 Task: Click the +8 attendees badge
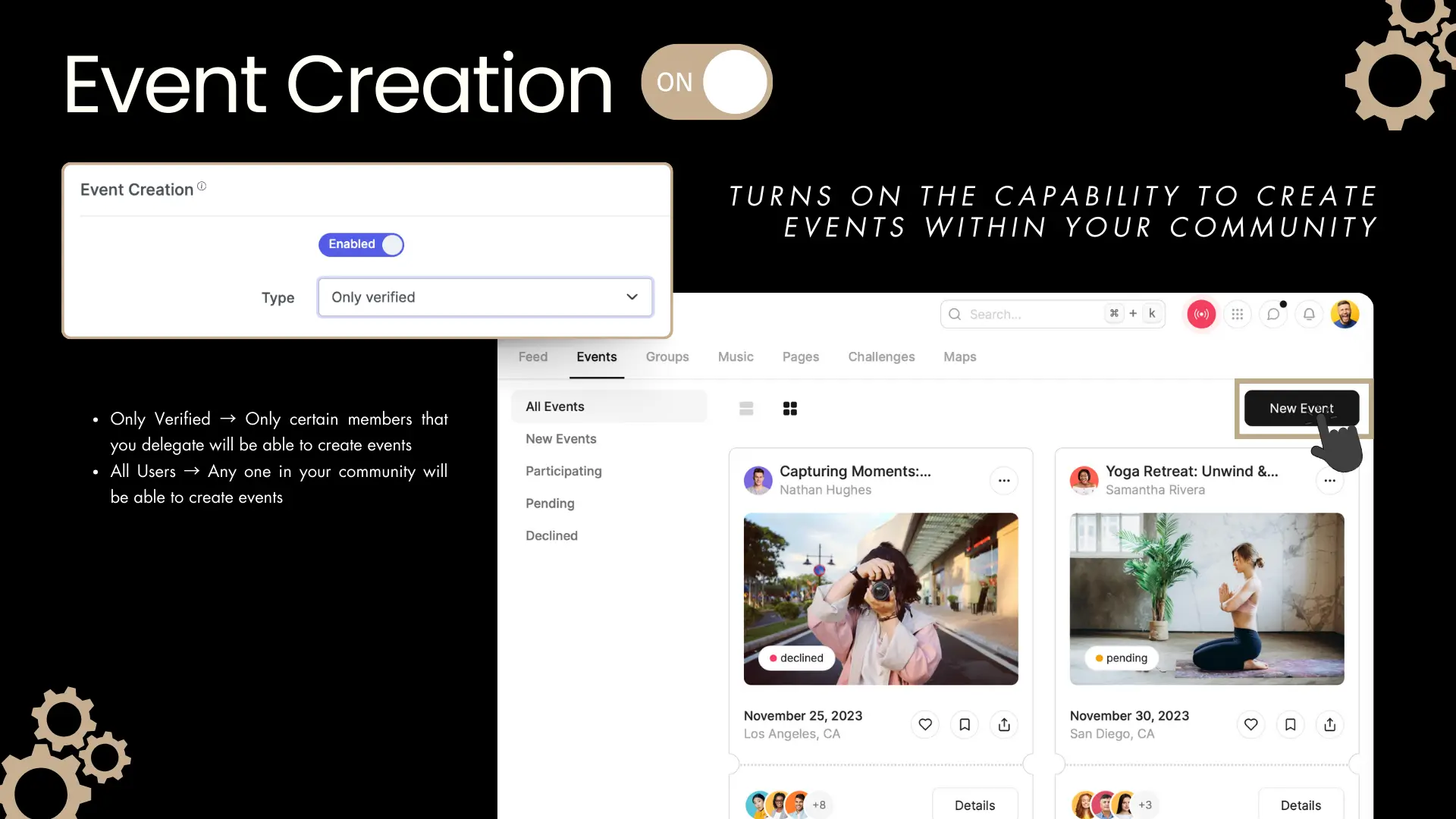coord(819,805)
